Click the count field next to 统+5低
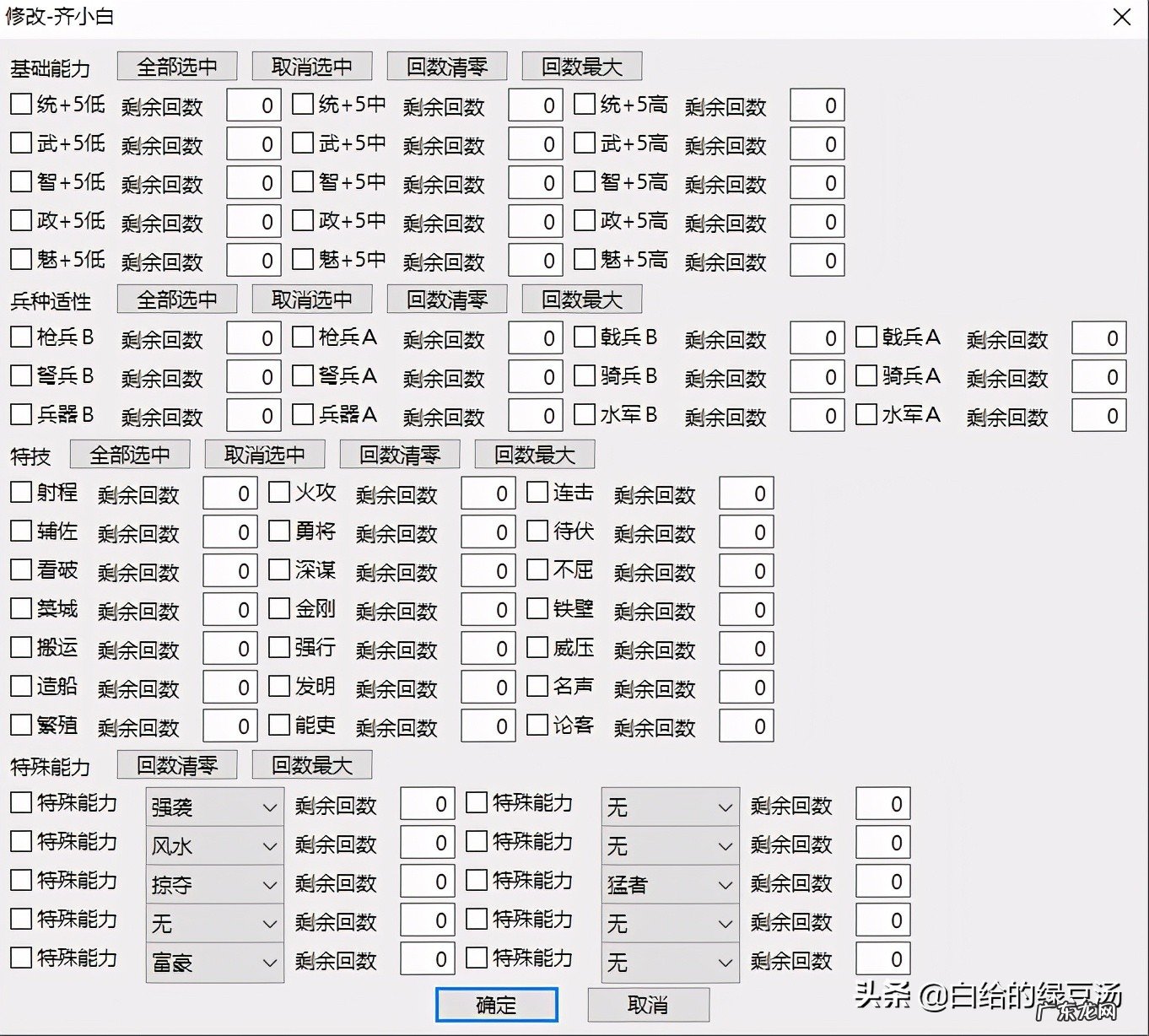 [252, 105]
